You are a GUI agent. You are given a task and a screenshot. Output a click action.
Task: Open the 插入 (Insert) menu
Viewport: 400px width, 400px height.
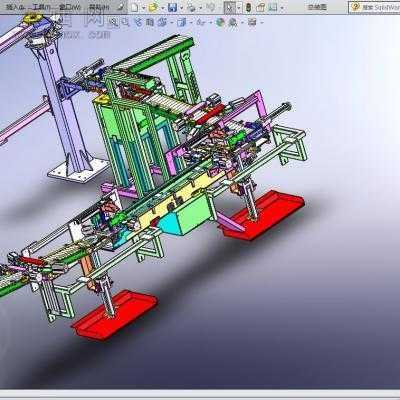(x=16, y=7)
